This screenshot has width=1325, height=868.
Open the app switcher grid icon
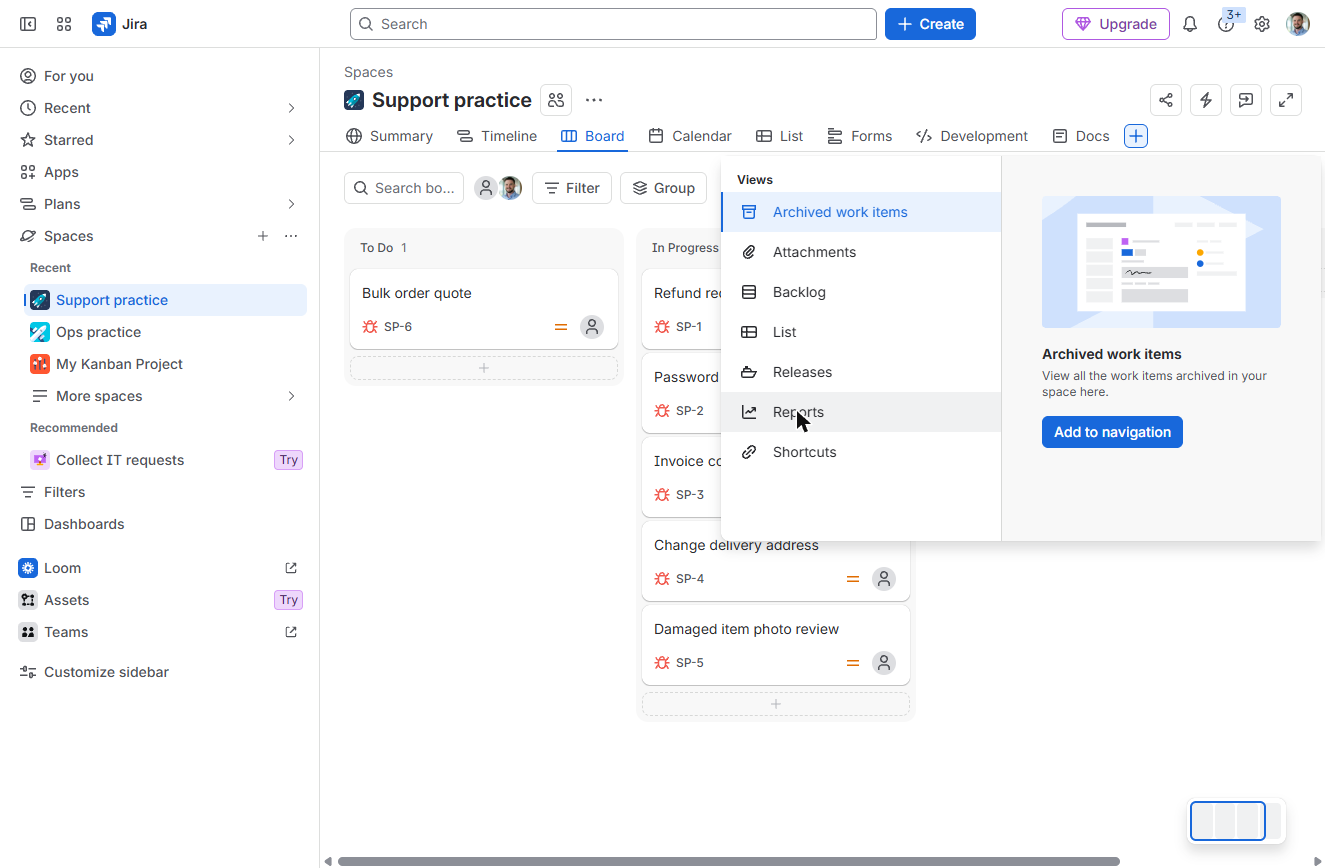[x=64, y=24]
